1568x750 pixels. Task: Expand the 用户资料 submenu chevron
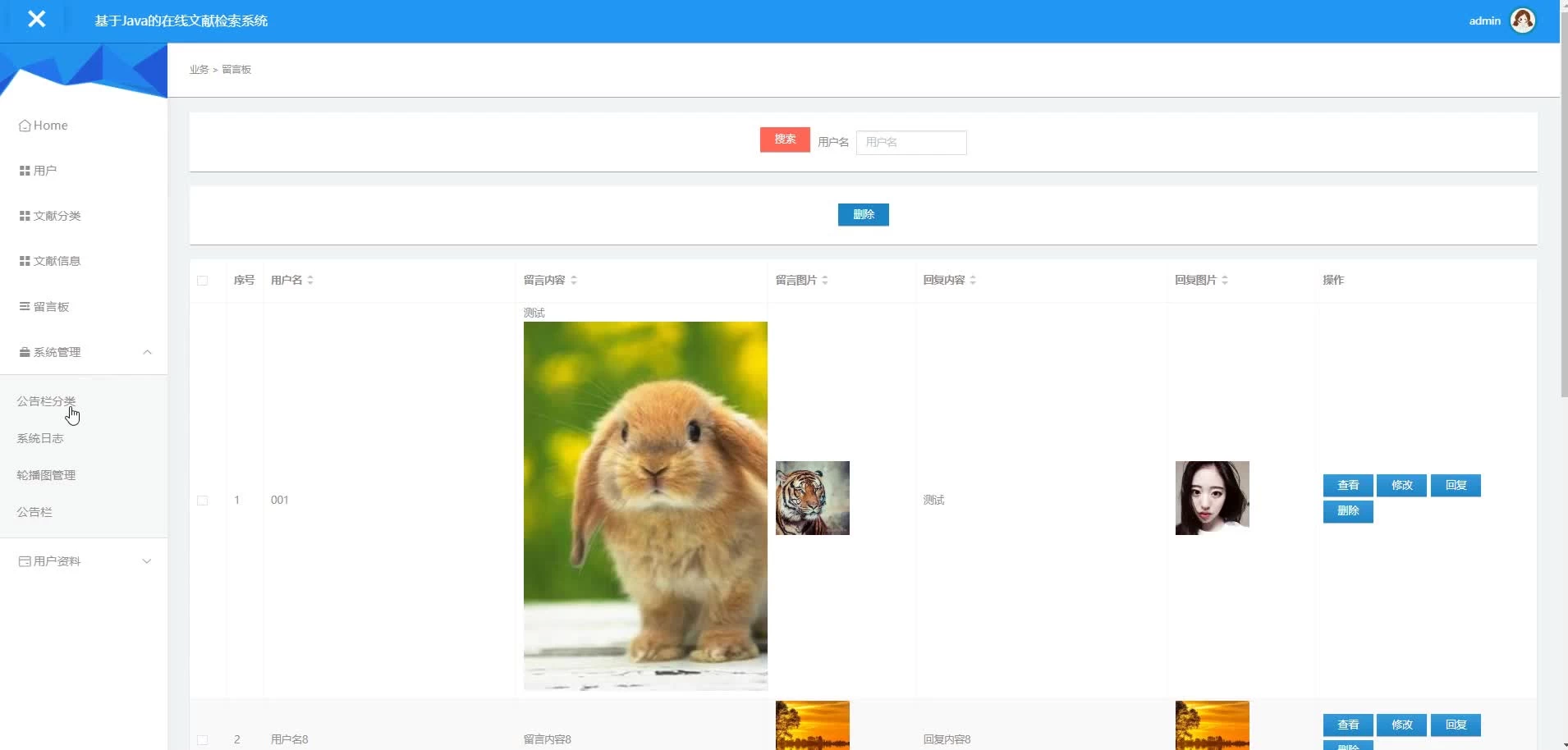click(x=147, y=561)
